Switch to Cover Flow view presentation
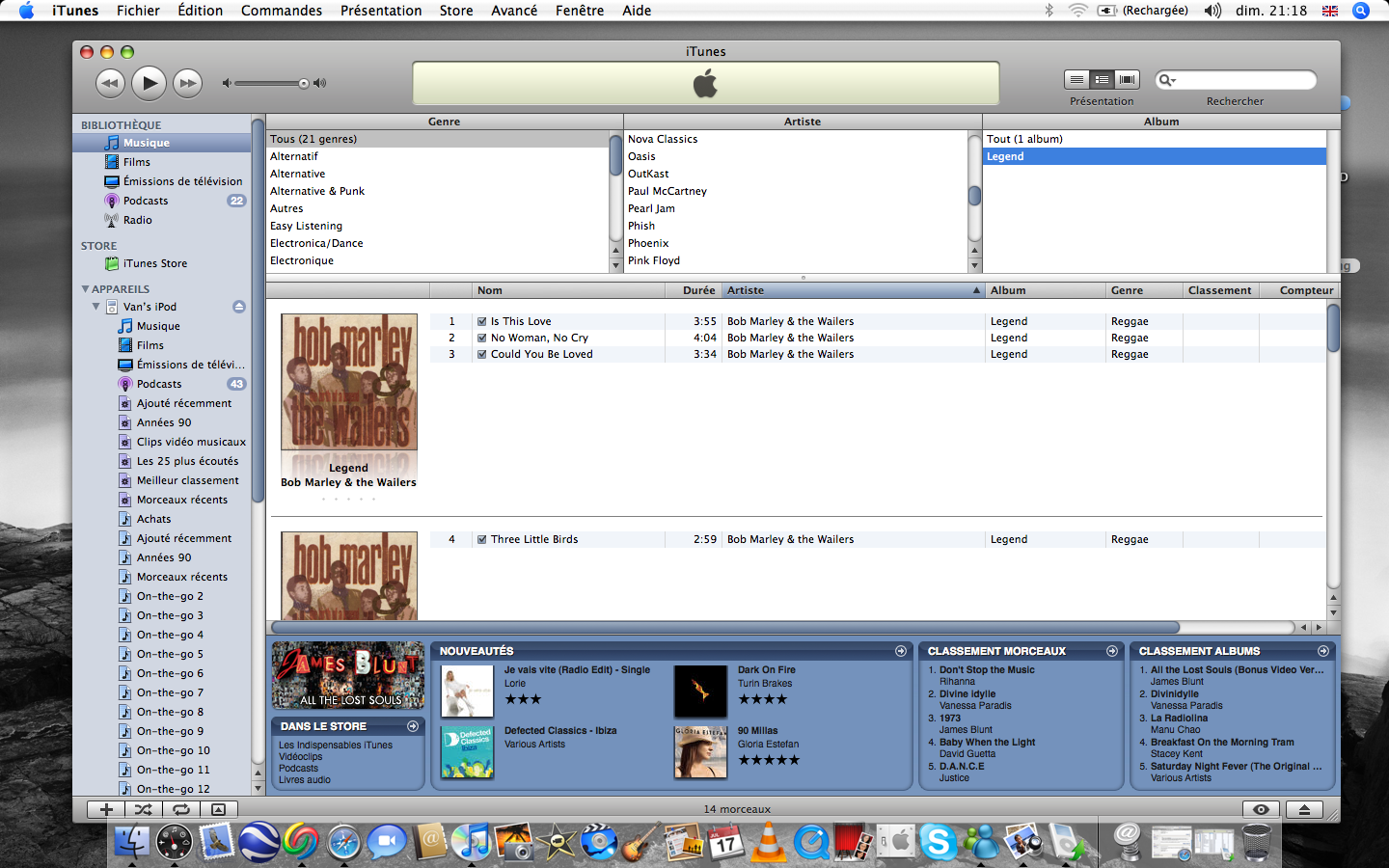This screenshot has height=868, width=1389. (x=1127, y=79)
